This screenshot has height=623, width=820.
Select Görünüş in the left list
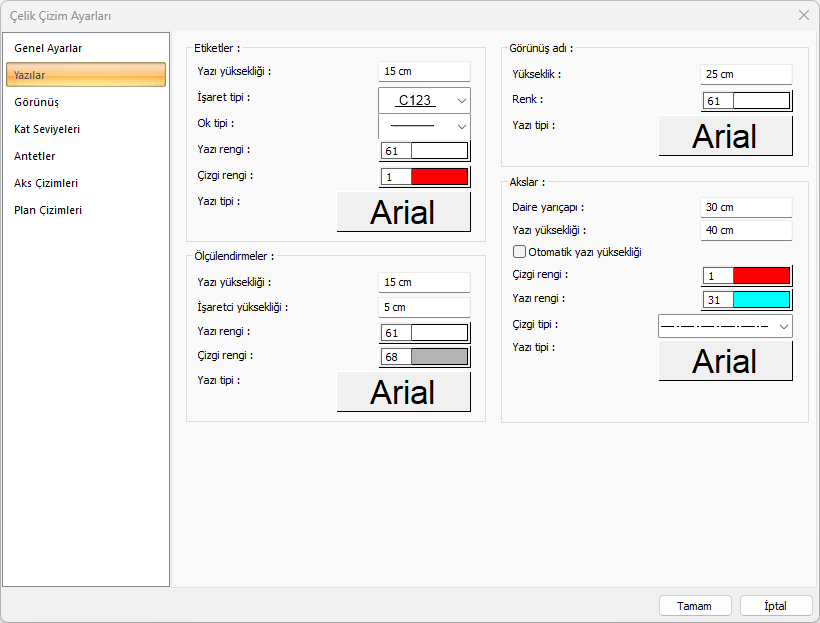click(x=36, y=102)
